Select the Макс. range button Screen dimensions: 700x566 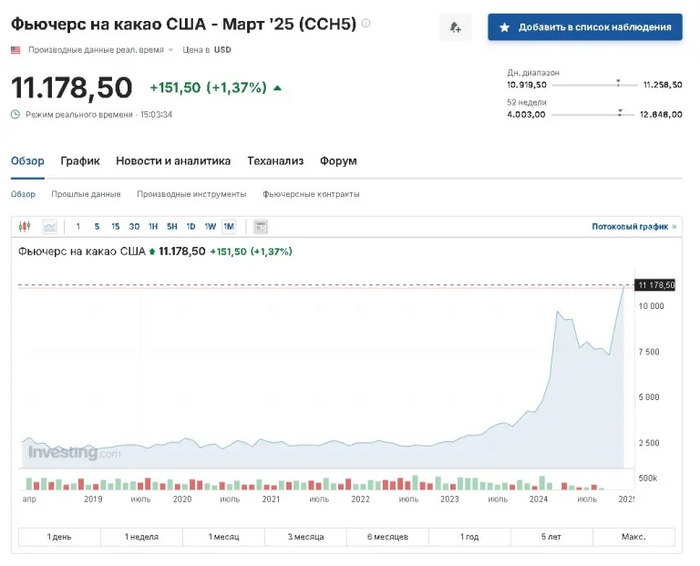tap(634, 537)
